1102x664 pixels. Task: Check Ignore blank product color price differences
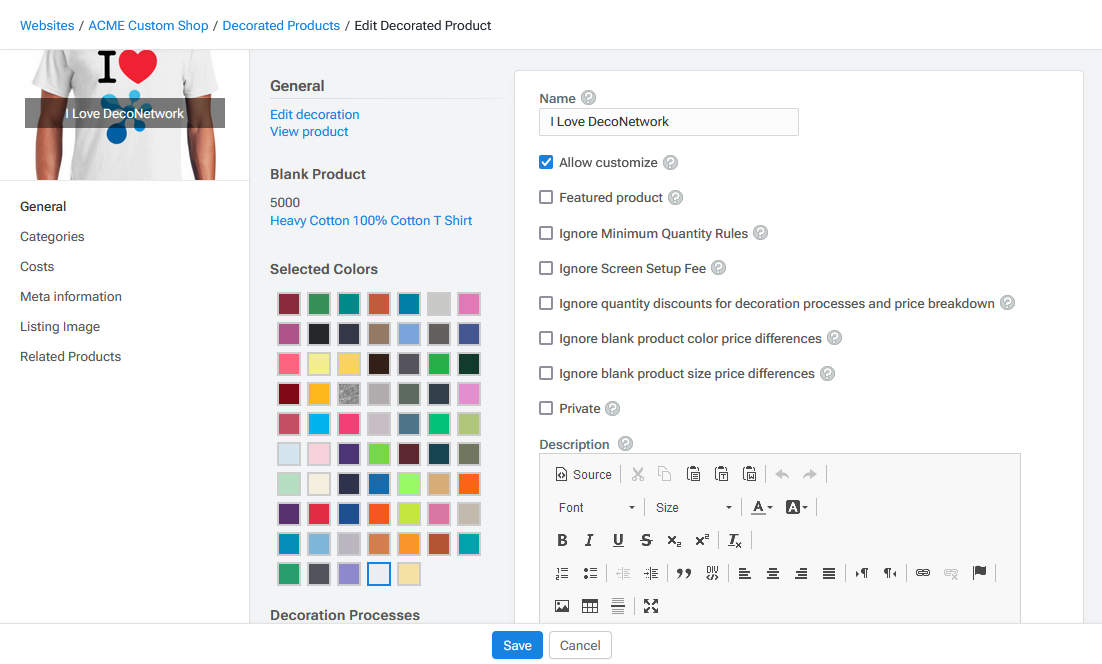point(546,339)
